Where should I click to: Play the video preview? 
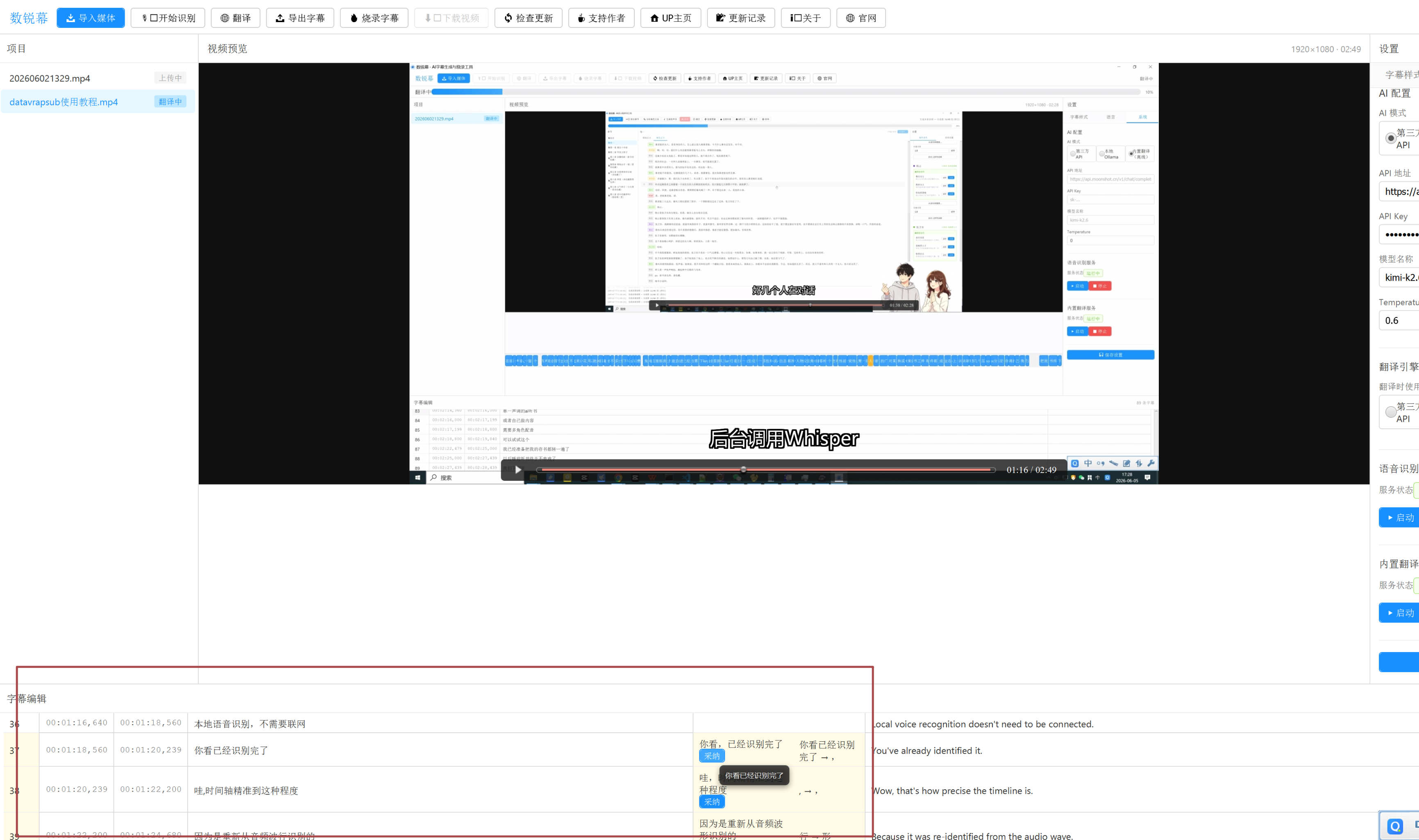(518, 470)
